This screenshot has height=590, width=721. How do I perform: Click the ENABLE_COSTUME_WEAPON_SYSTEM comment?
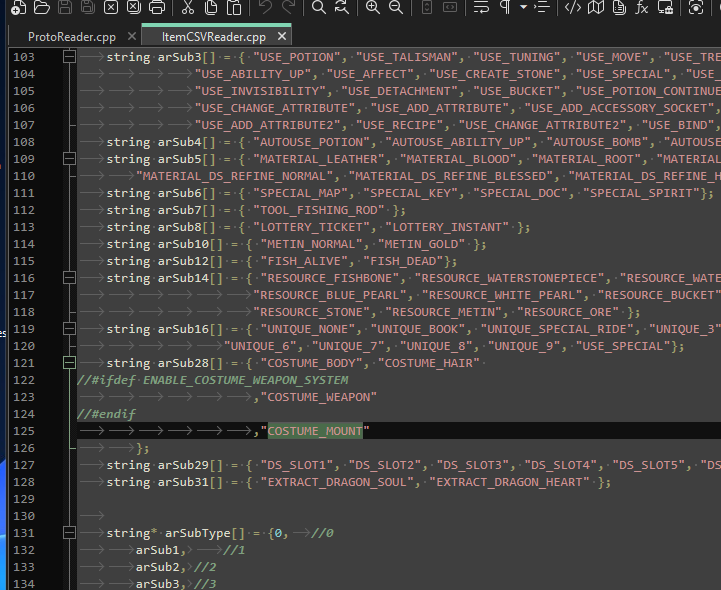(246, 380)
